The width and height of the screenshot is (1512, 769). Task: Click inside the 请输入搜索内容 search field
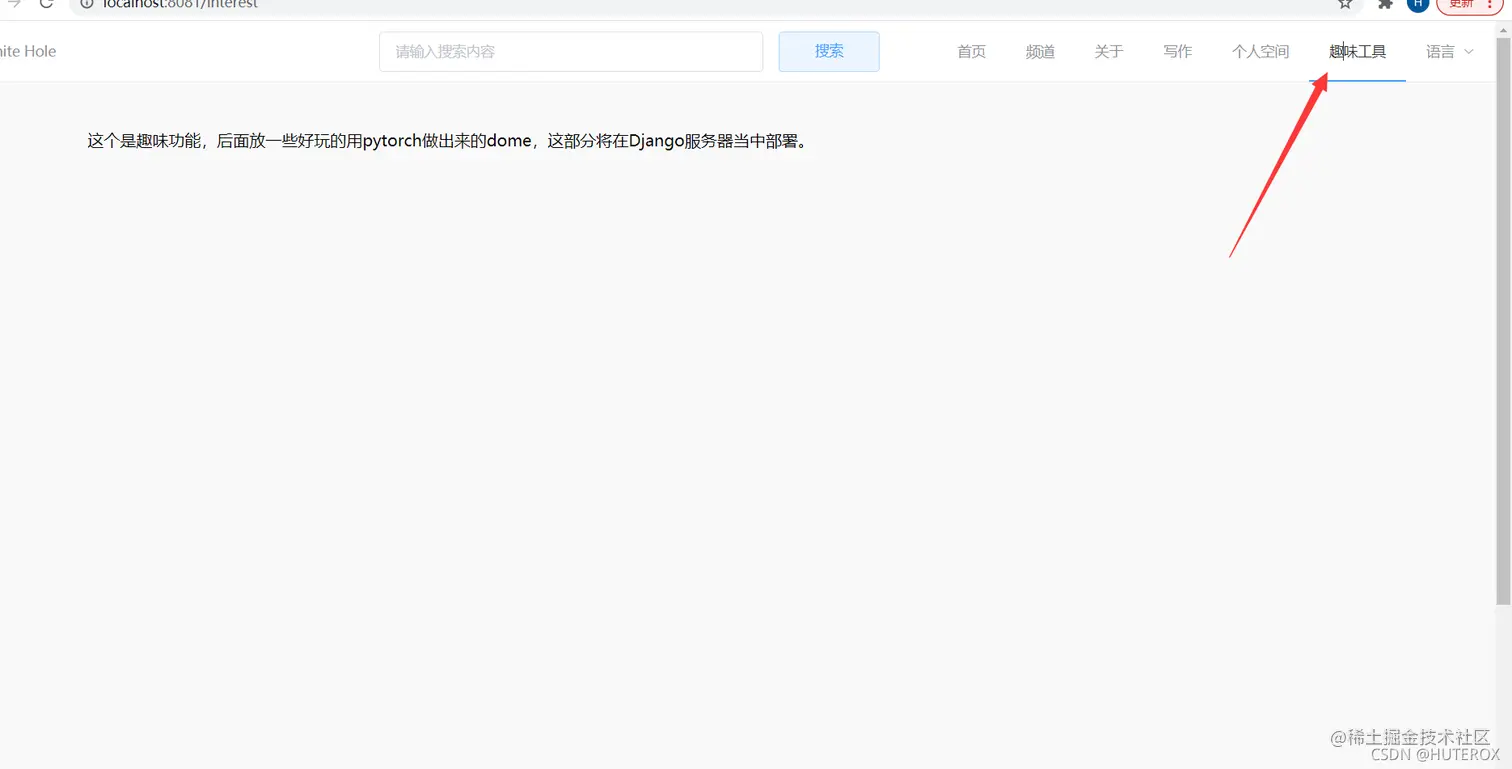pyautogui.click(x=570, y=51)
